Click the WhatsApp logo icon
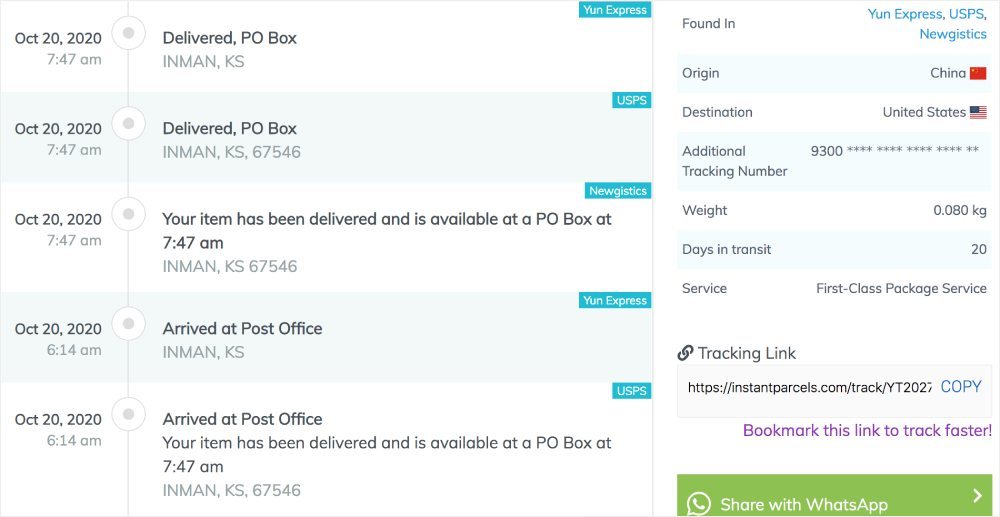Screen dimensions: 1000x517 698,504
